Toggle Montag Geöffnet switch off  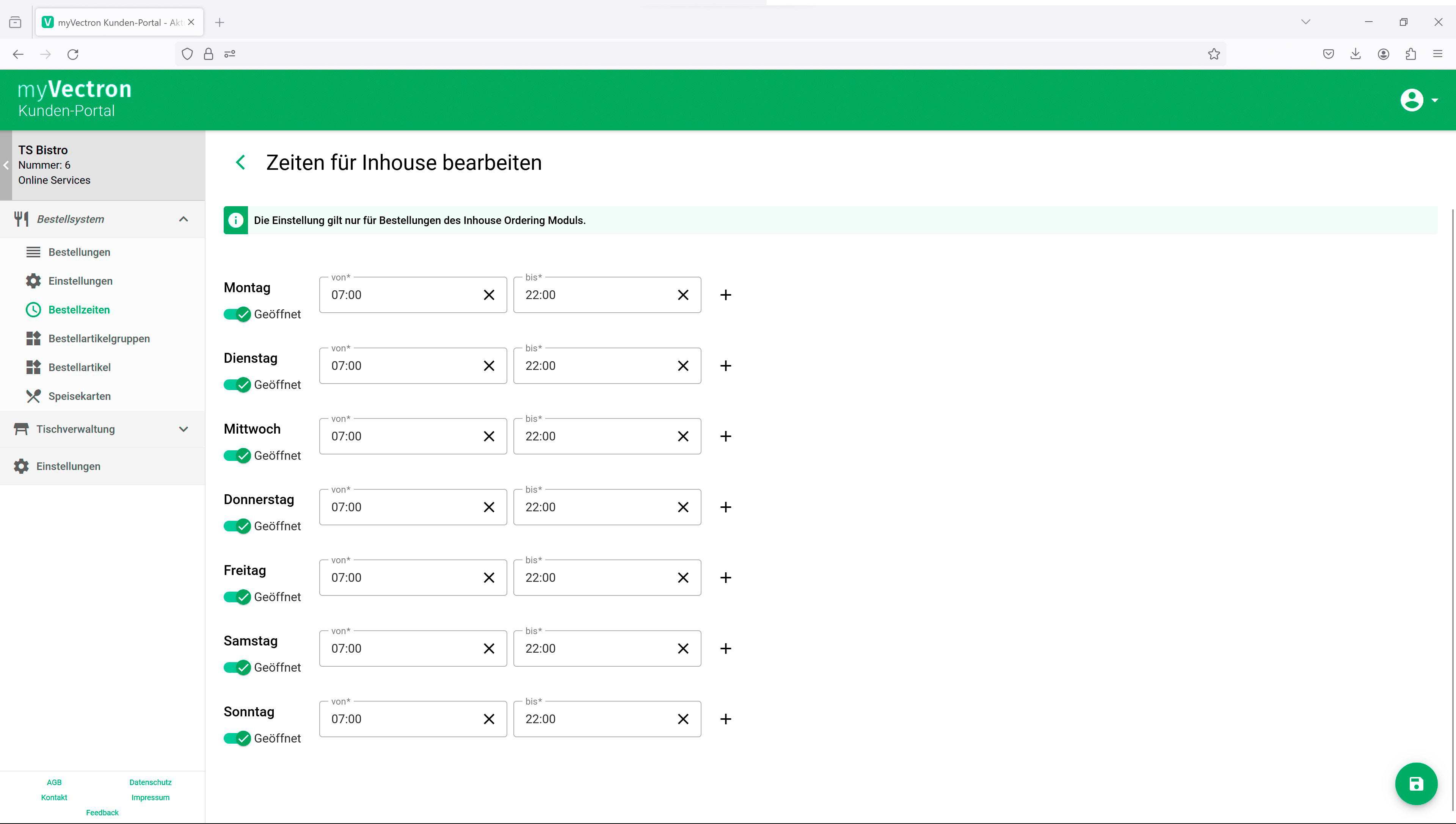pos(237,314)
